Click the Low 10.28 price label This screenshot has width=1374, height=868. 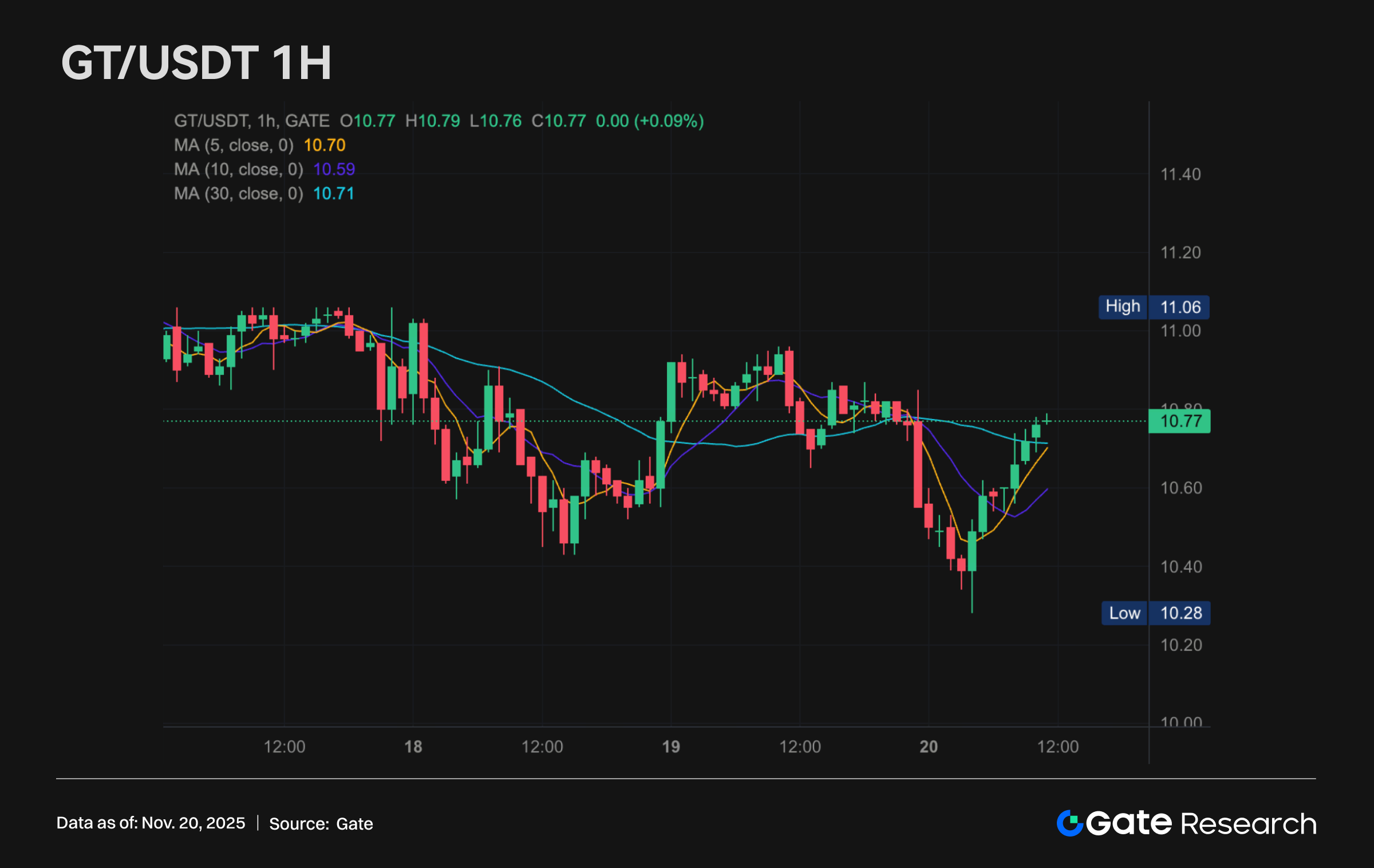point(1155,613)
